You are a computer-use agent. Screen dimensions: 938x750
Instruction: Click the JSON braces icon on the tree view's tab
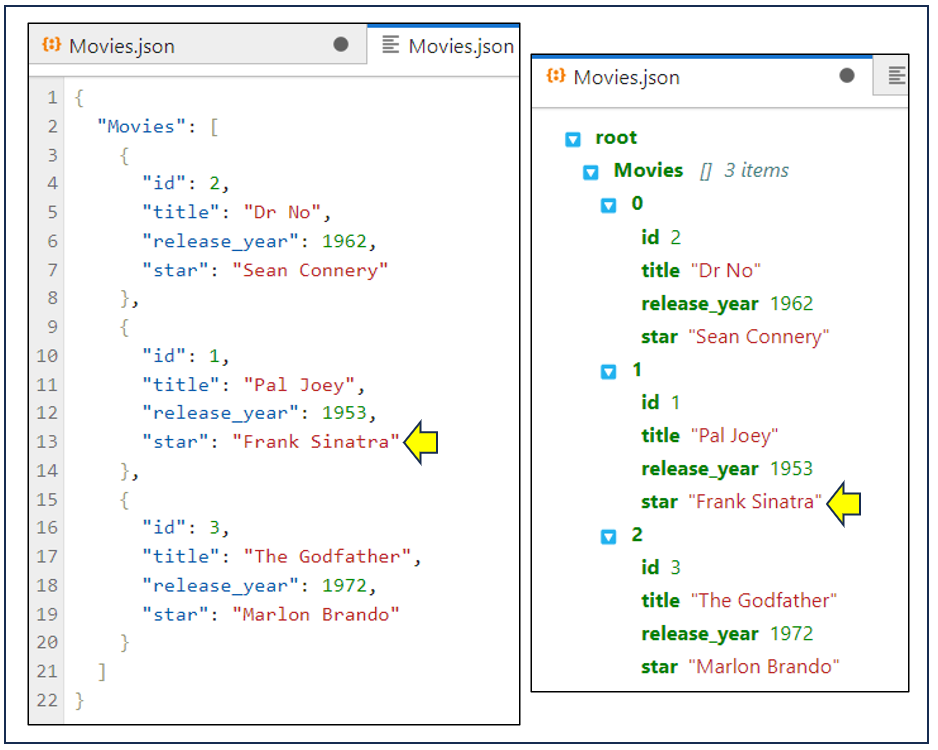click(x=557, y=76)
